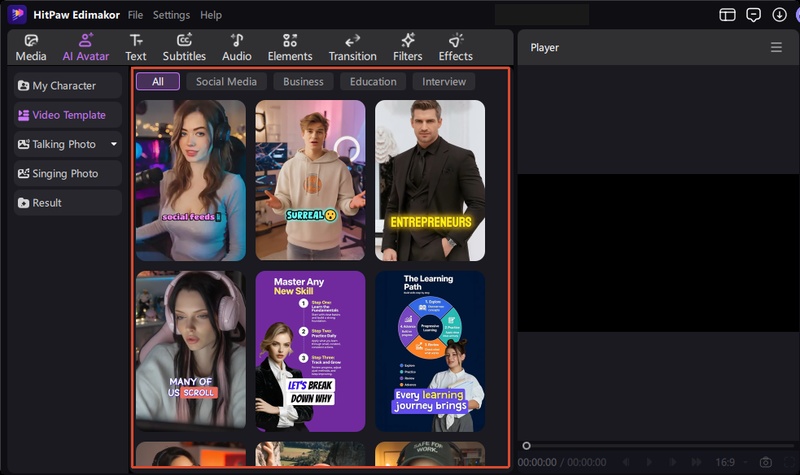Click the play button in player controls
The width and height of the screenshot is (800, 475).
649,462
